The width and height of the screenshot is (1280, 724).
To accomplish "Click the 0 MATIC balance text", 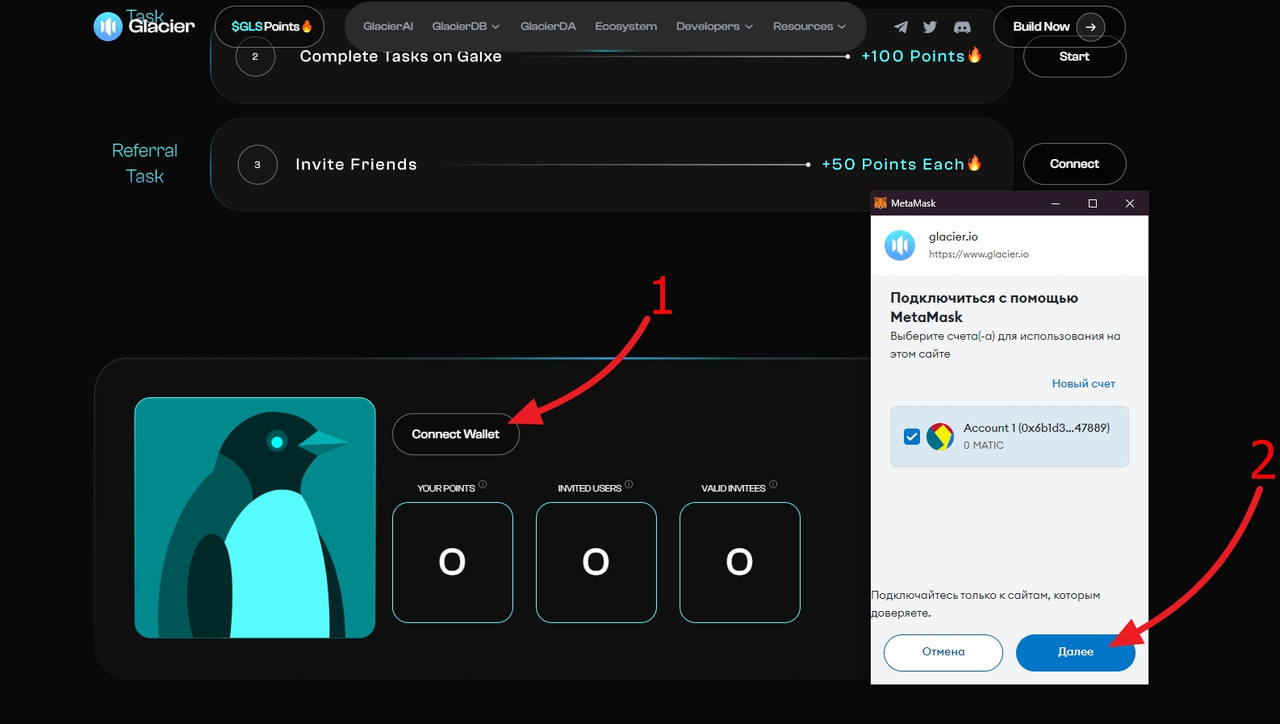I will [983, 445].
